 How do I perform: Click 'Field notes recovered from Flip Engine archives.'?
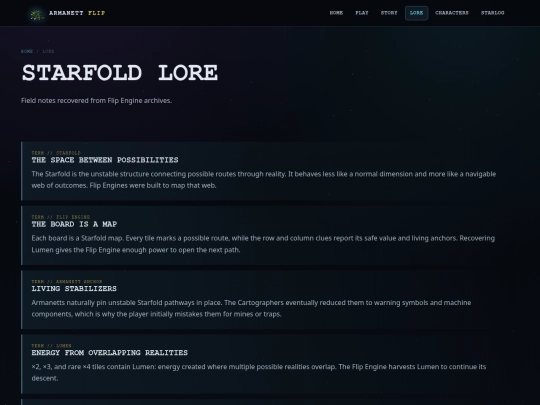pos(96,101)
